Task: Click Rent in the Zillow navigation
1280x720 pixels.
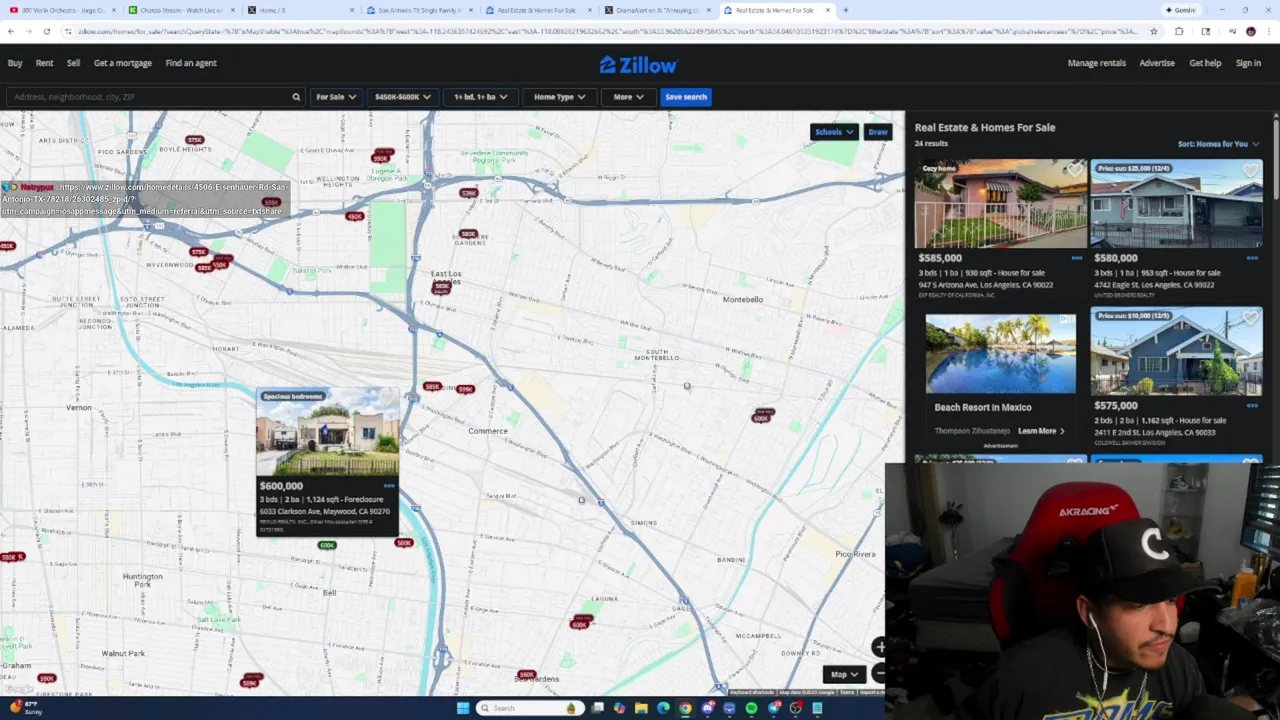Action: [44, 63]
